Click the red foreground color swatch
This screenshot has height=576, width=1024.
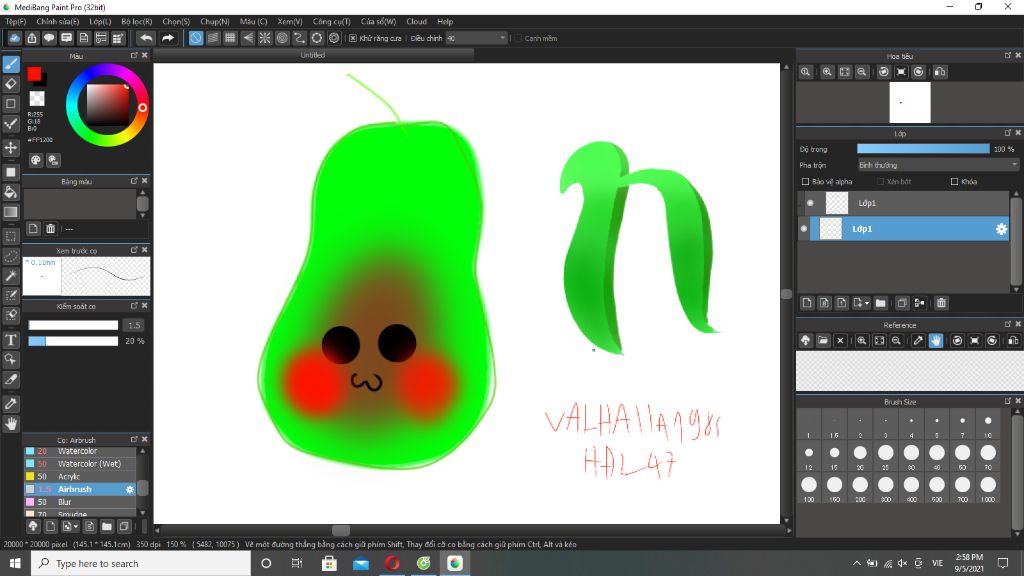point(34,74)
